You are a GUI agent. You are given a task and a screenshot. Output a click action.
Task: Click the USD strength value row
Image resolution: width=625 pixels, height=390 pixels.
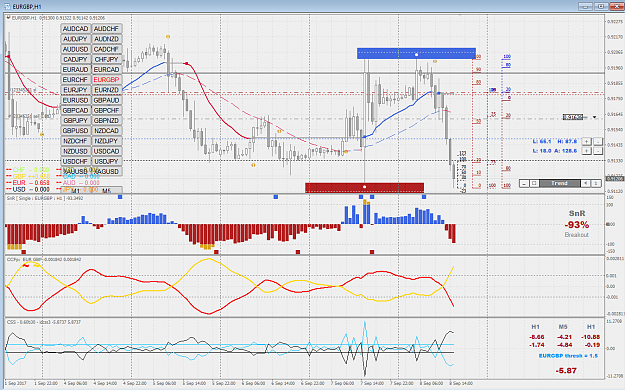coord(28,189)
